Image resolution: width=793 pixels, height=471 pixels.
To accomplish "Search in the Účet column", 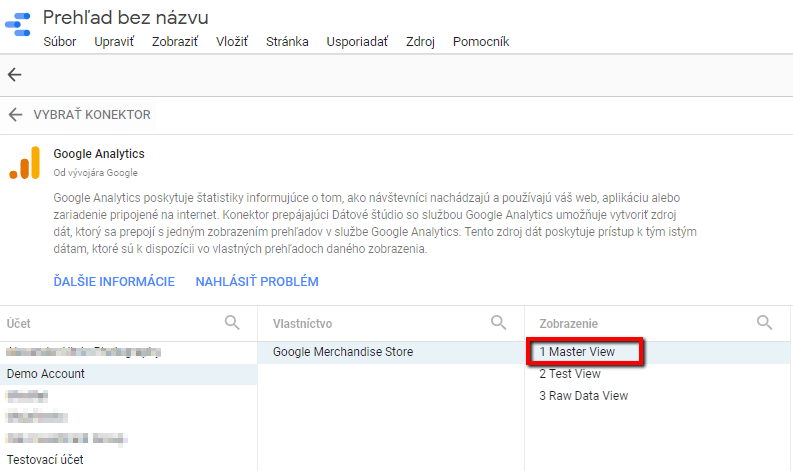I will pos(232,322).
